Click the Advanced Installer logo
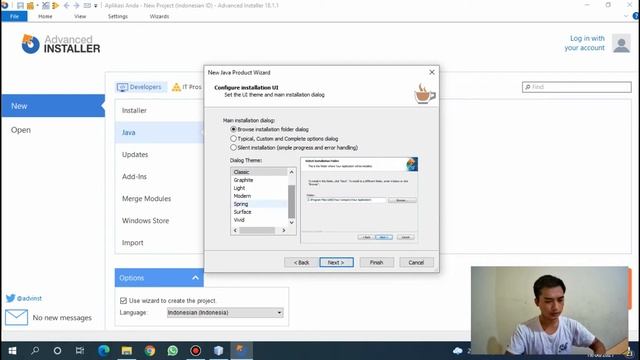Screen dimensions: 640x360 [61, 44]
